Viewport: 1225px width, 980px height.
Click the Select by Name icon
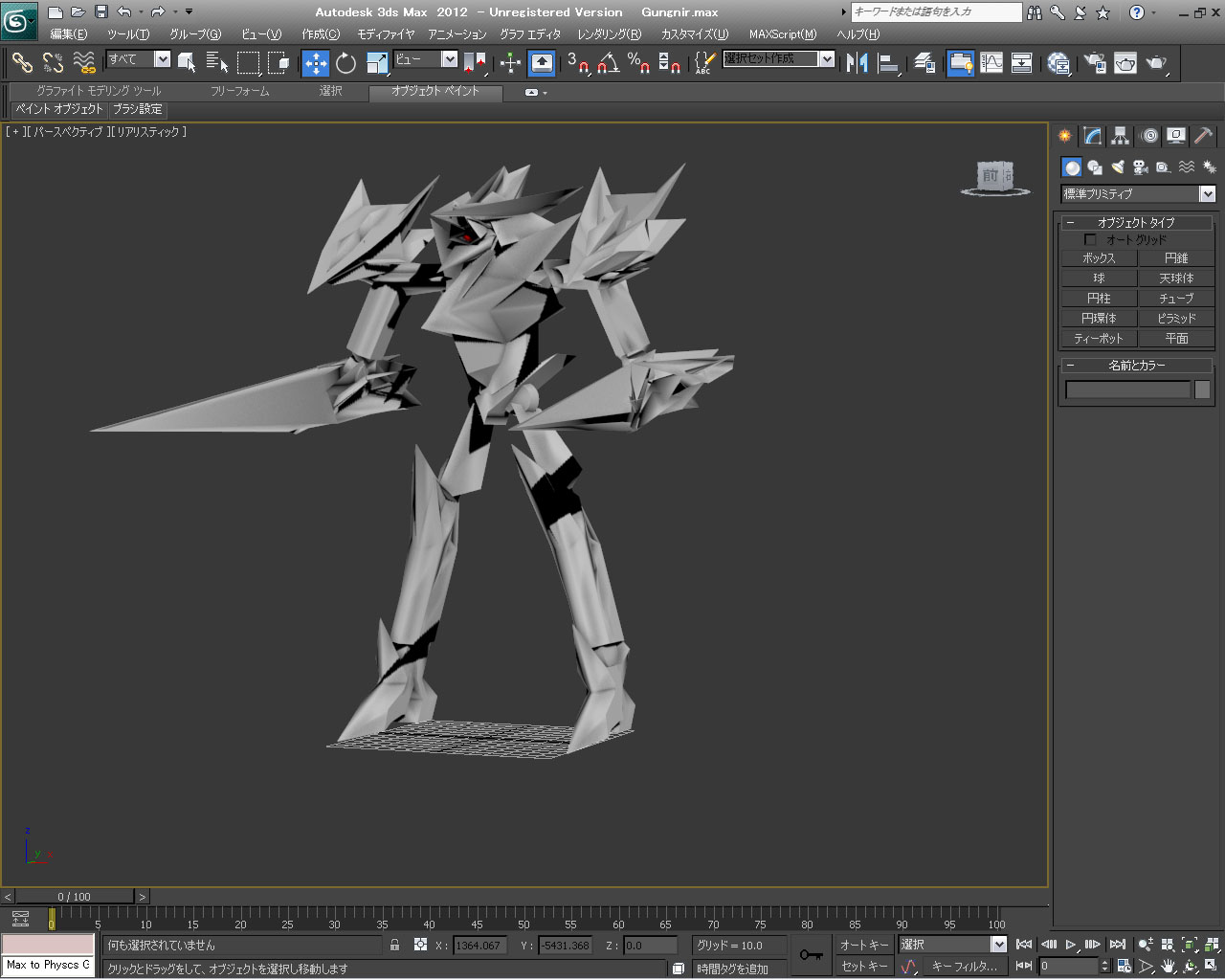[x=217, y=63]
